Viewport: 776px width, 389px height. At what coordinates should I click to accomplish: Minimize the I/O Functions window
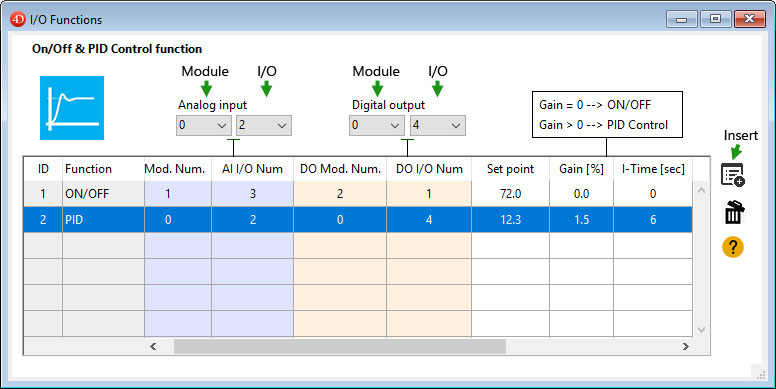coord(681,19)
